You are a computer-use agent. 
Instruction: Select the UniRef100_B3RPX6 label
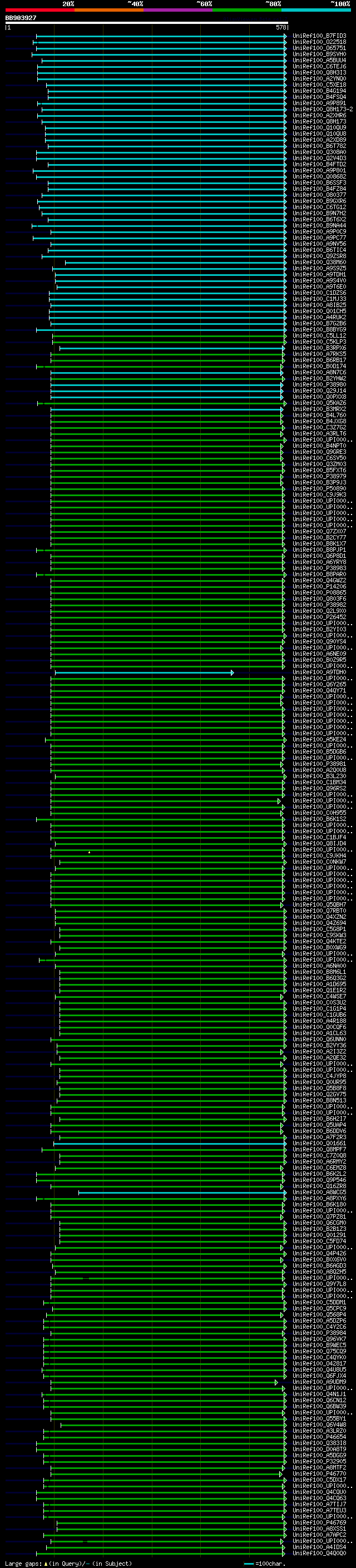point(319,348)
